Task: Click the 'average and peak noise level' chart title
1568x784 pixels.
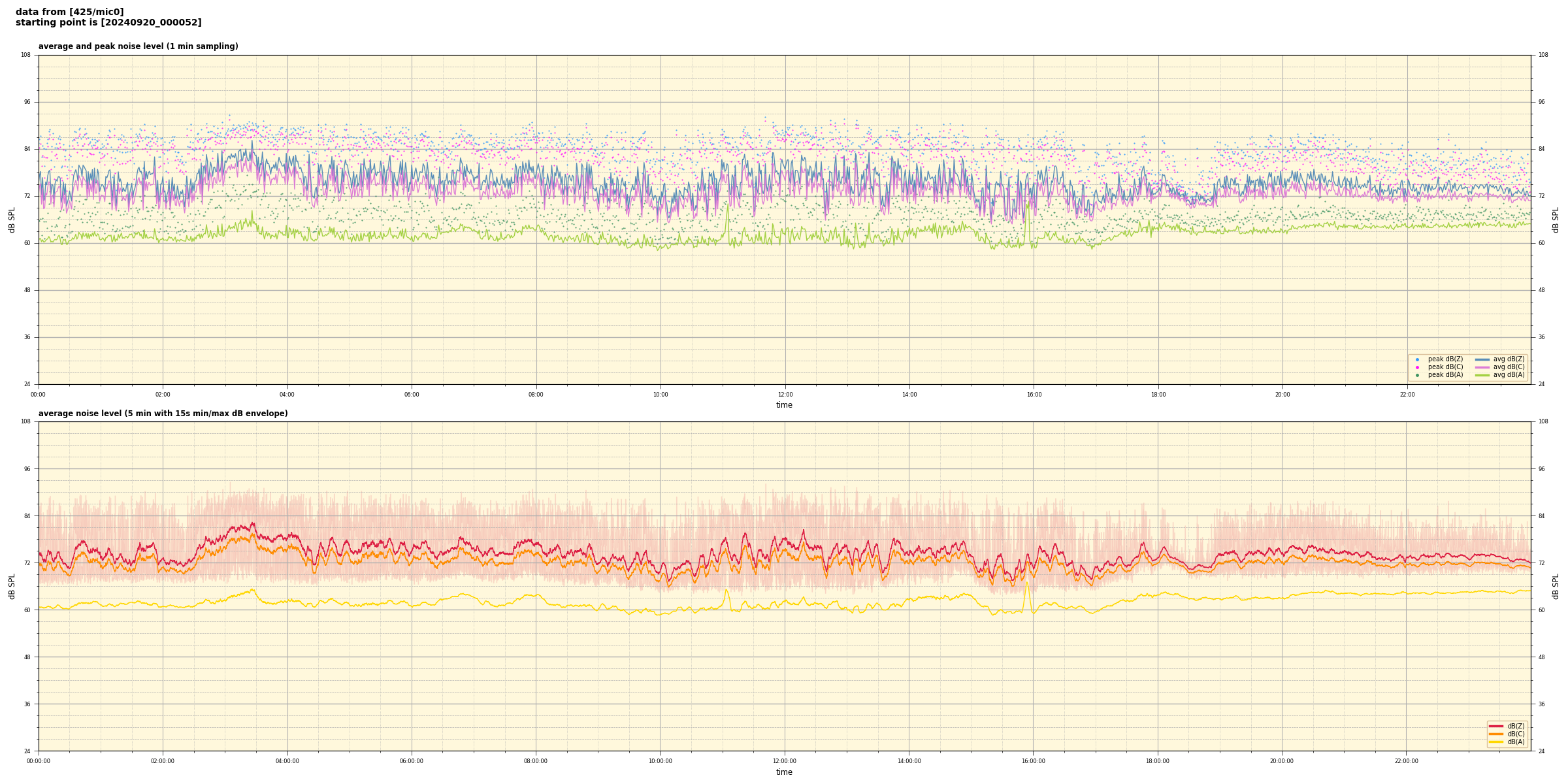Action: point(138,46)
